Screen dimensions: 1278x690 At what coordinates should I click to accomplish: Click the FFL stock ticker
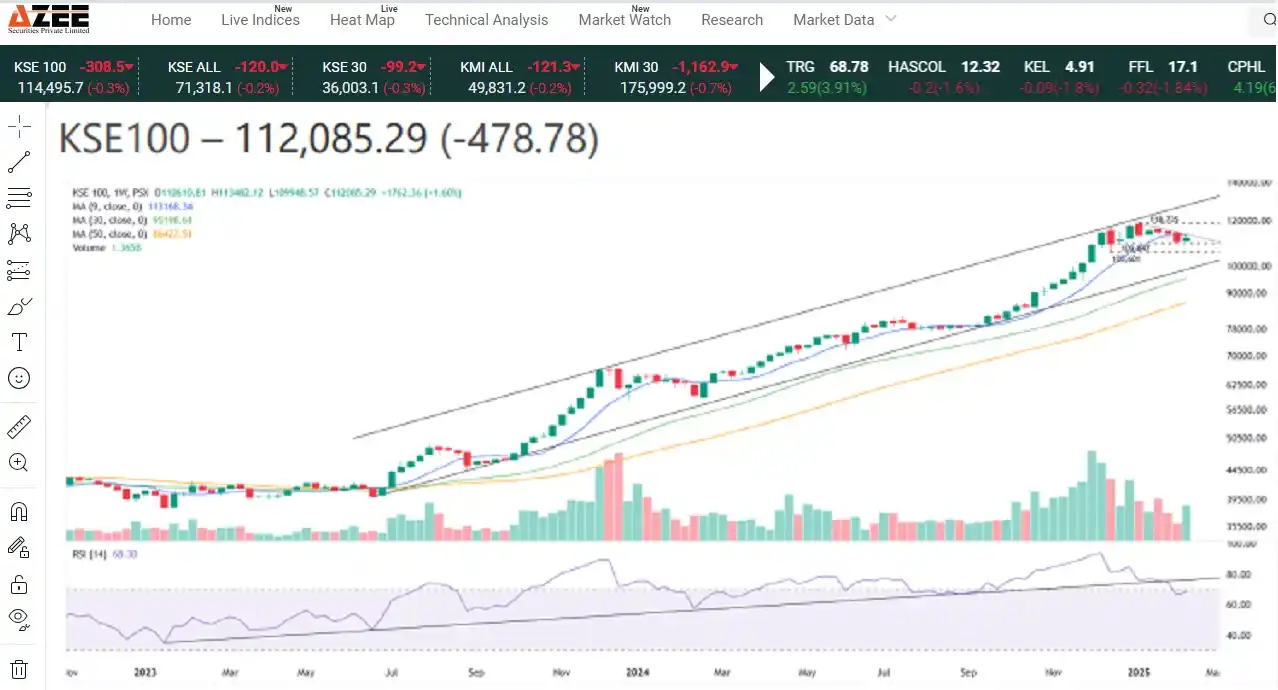pos(1163,77)
